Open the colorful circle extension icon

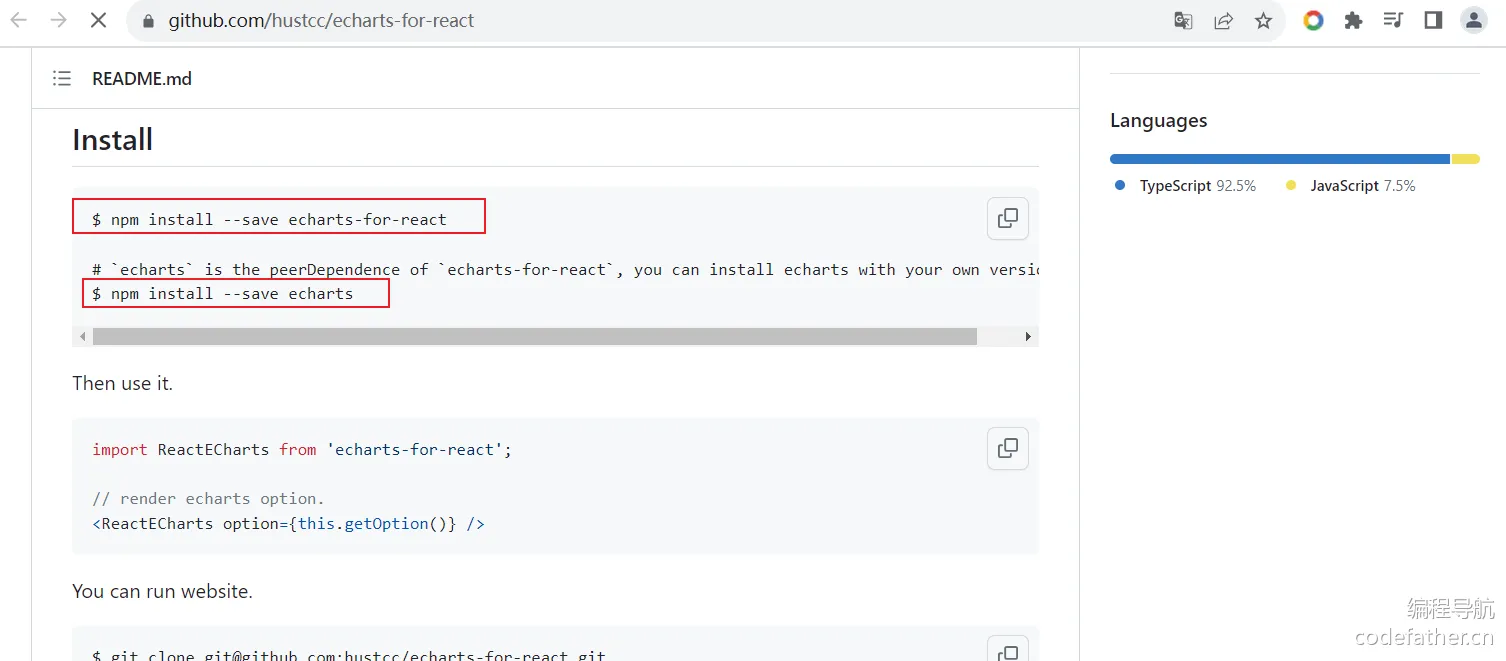(x=1313, y=20)
